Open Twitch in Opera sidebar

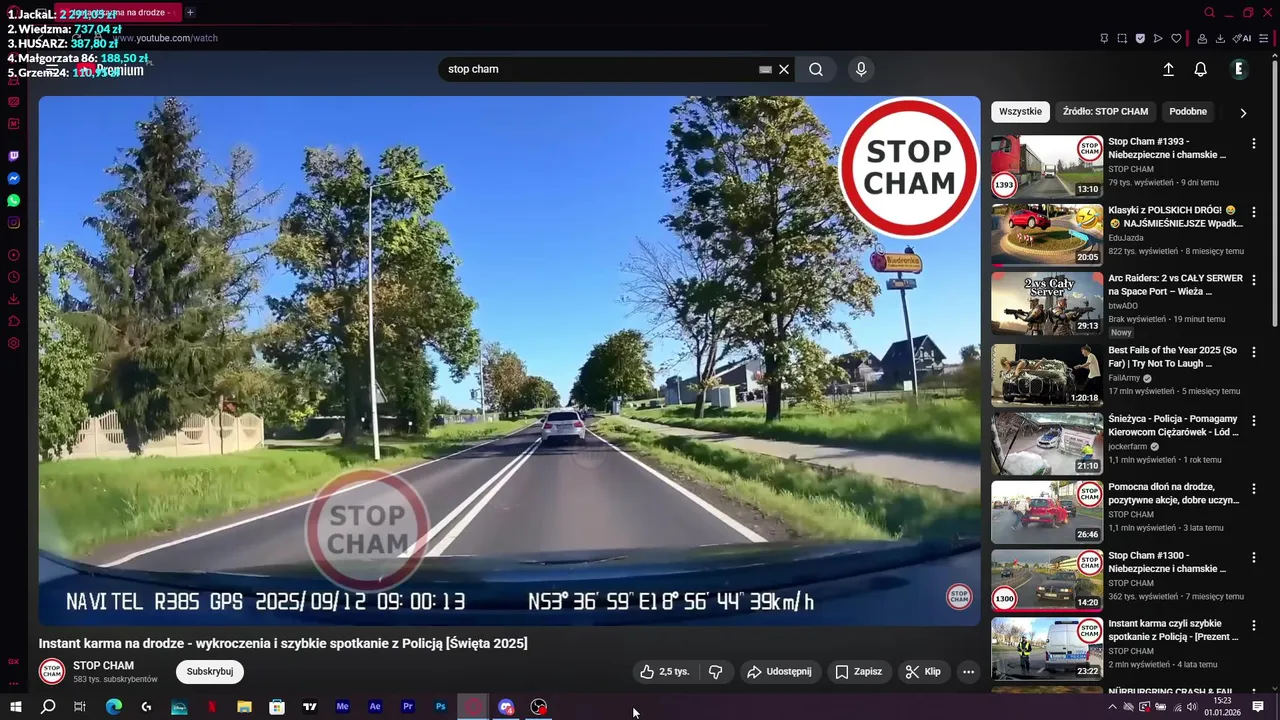14,156
